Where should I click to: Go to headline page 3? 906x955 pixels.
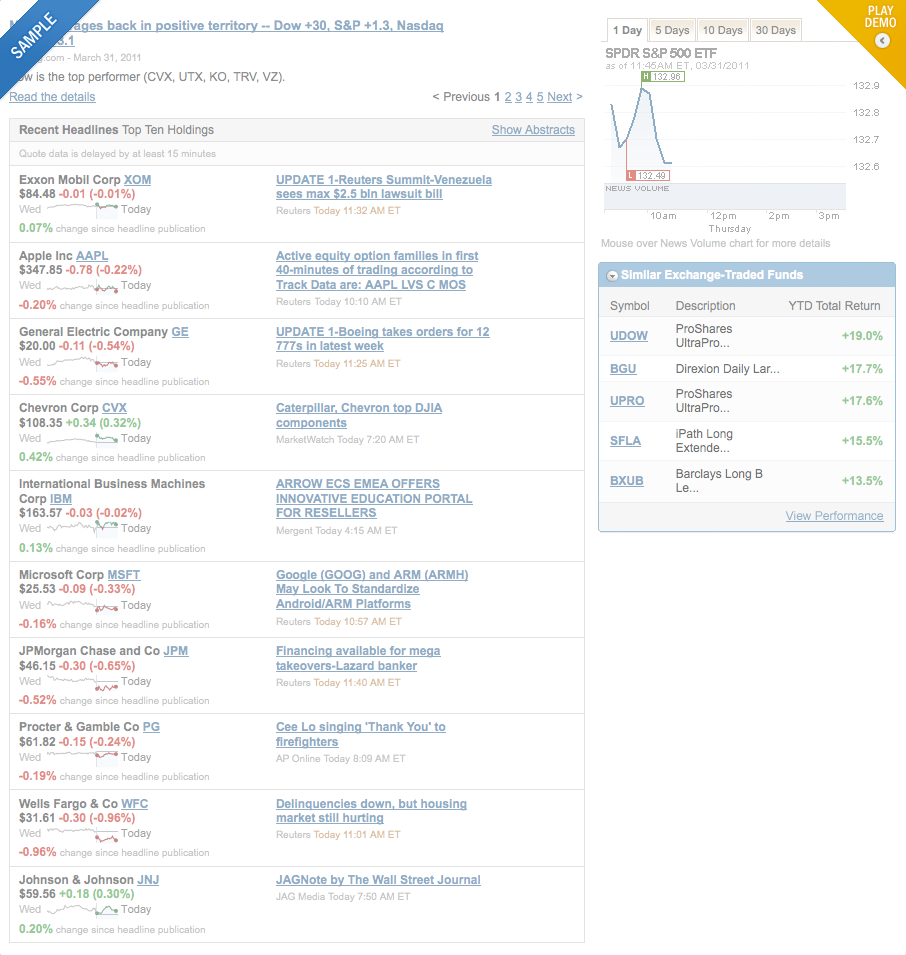point(519,97)
